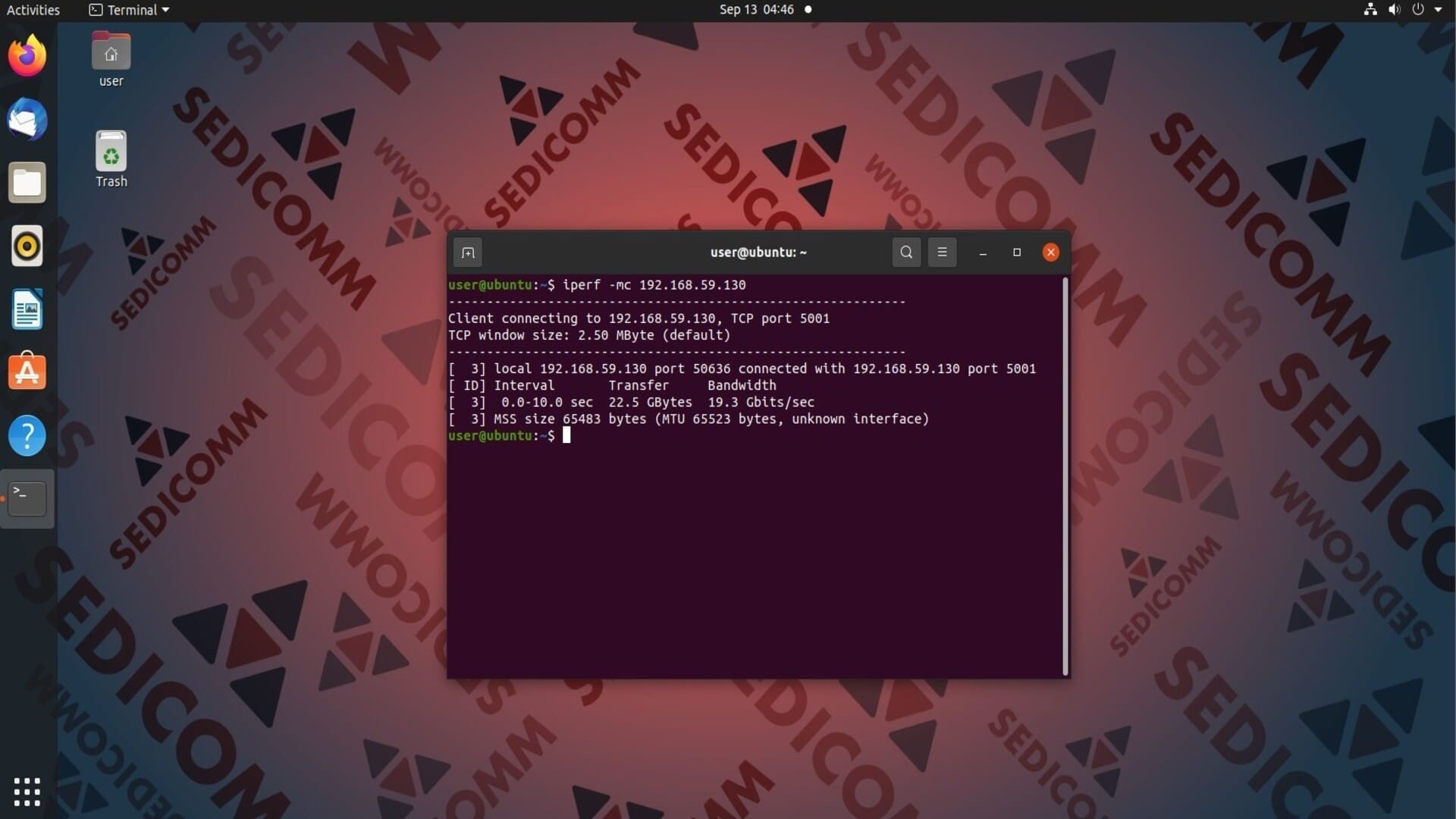Image resolution: width=1456 pixels, height=819 pixels.
Task: Open Ubuntu Software store icon
Action: click(x=27, y=372)
